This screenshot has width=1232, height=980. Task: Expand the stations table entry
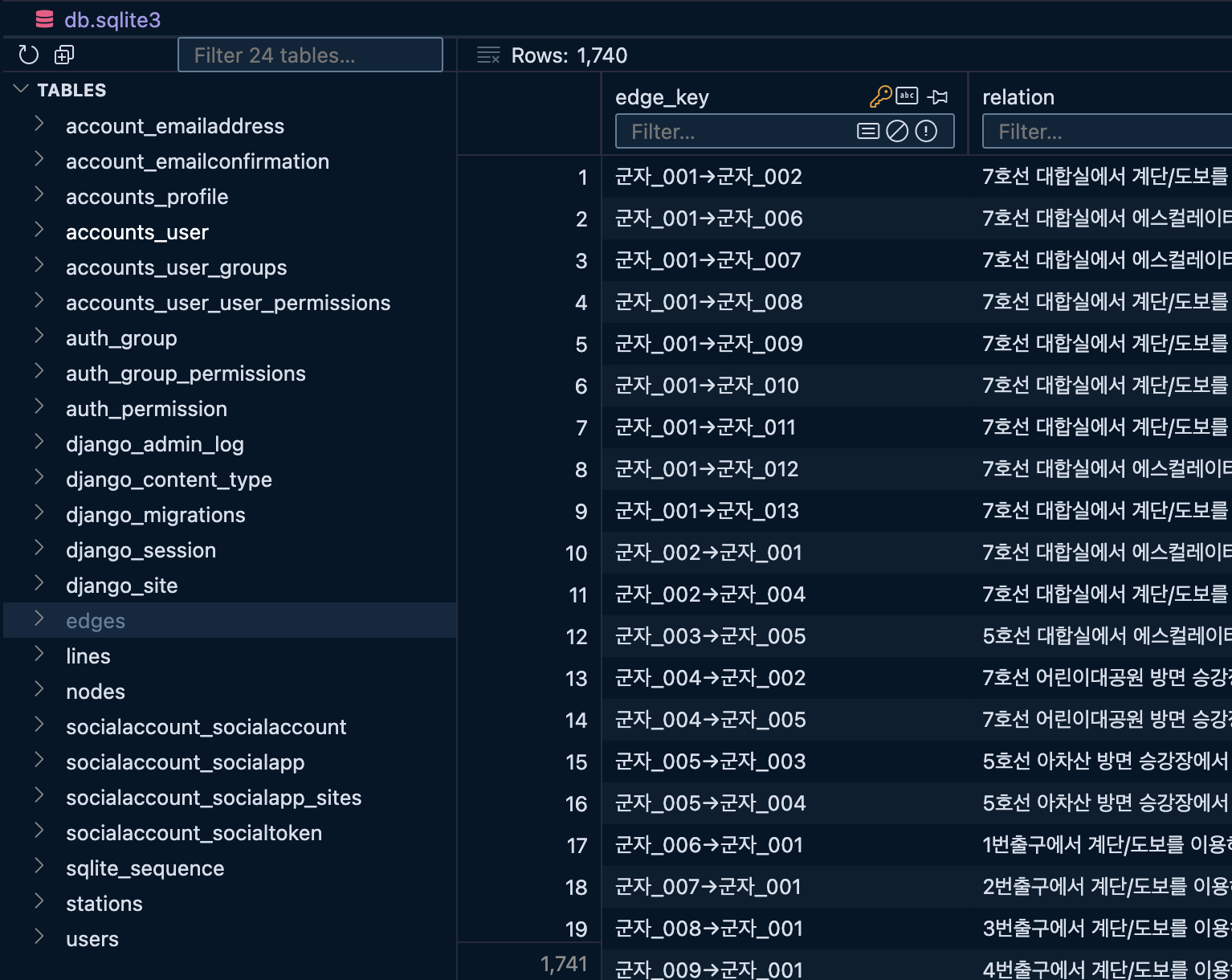(x=39, y=901)
